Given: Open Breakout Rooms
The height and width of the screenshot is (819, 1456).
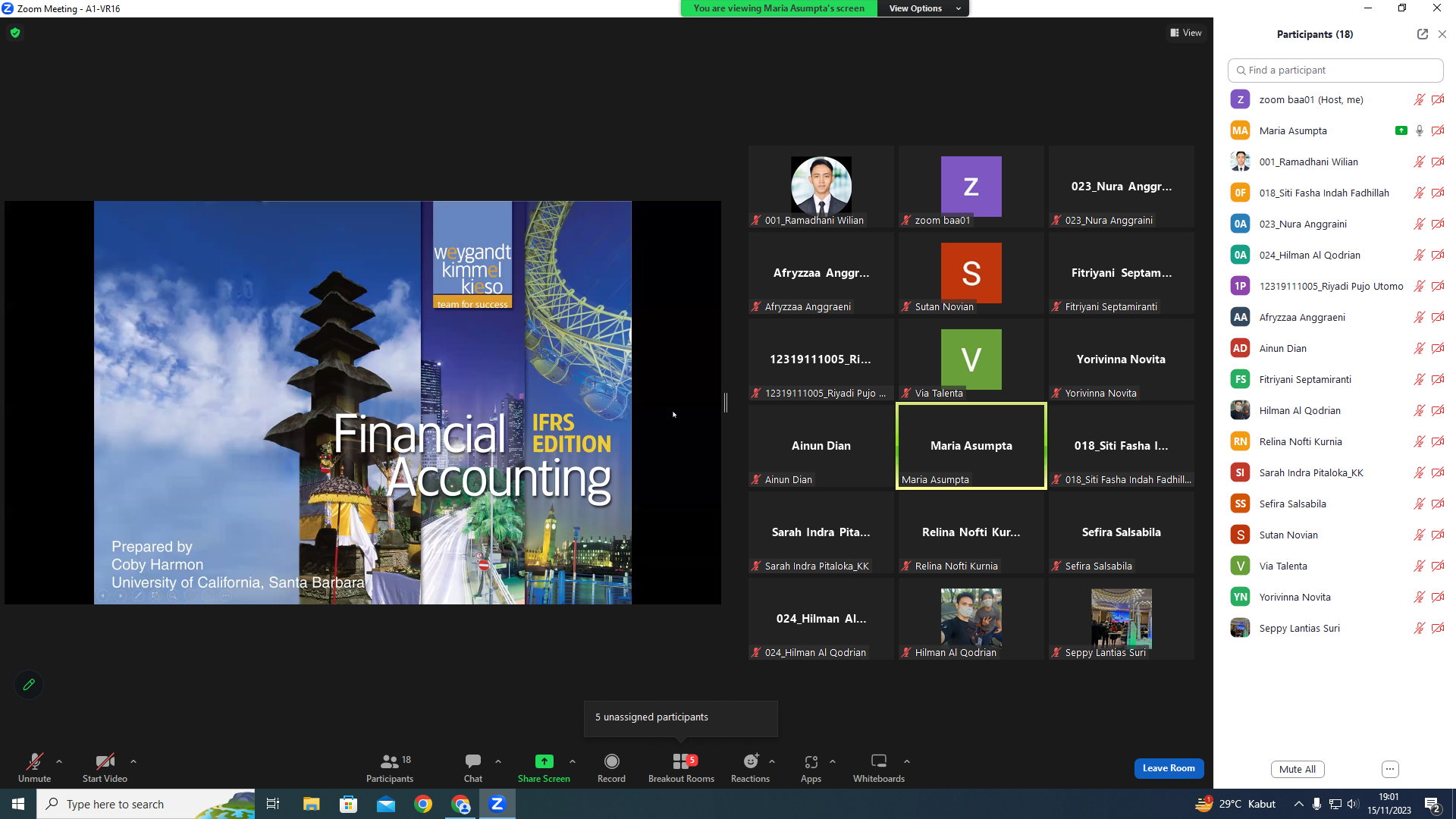Looking at the screenshot, I should pos(681,767).
